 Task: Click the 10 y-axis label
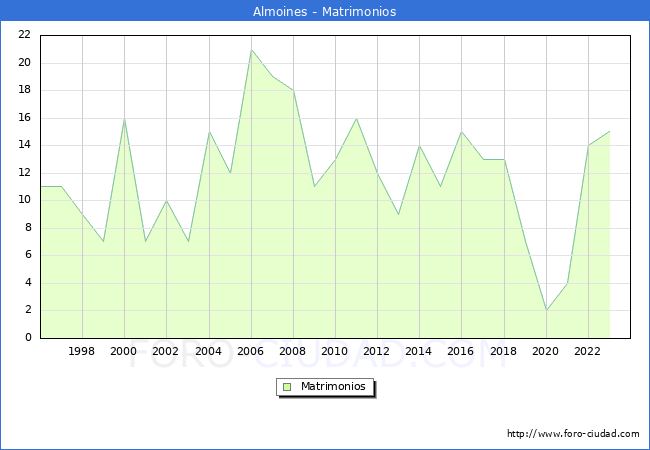(25, 200)
